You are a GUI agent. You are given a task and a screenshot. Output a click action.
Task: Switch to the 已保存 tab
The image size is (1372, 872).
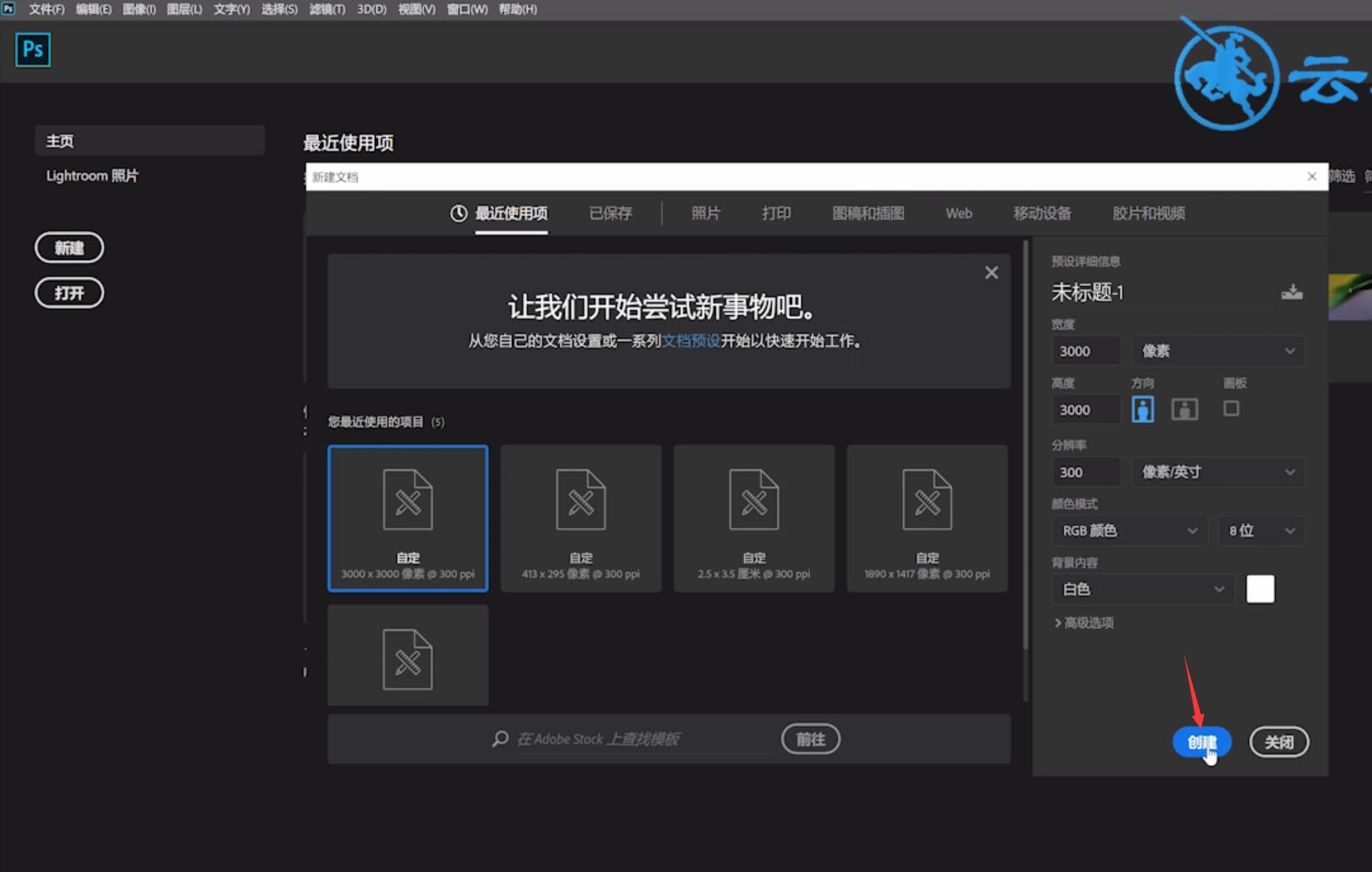611,213
